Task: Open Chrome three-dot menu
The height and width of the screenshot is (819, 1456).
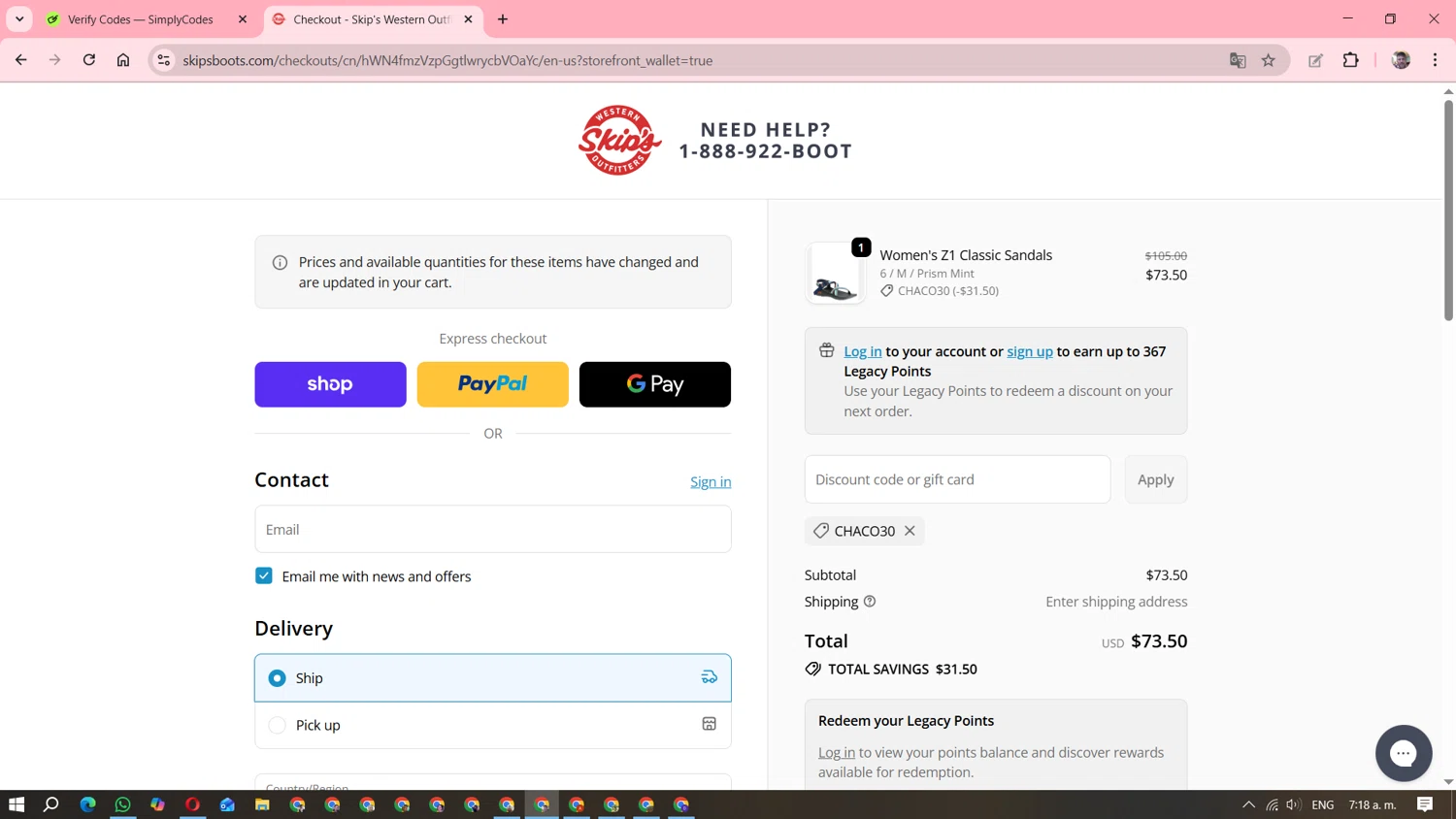Action: point(1435,60)
